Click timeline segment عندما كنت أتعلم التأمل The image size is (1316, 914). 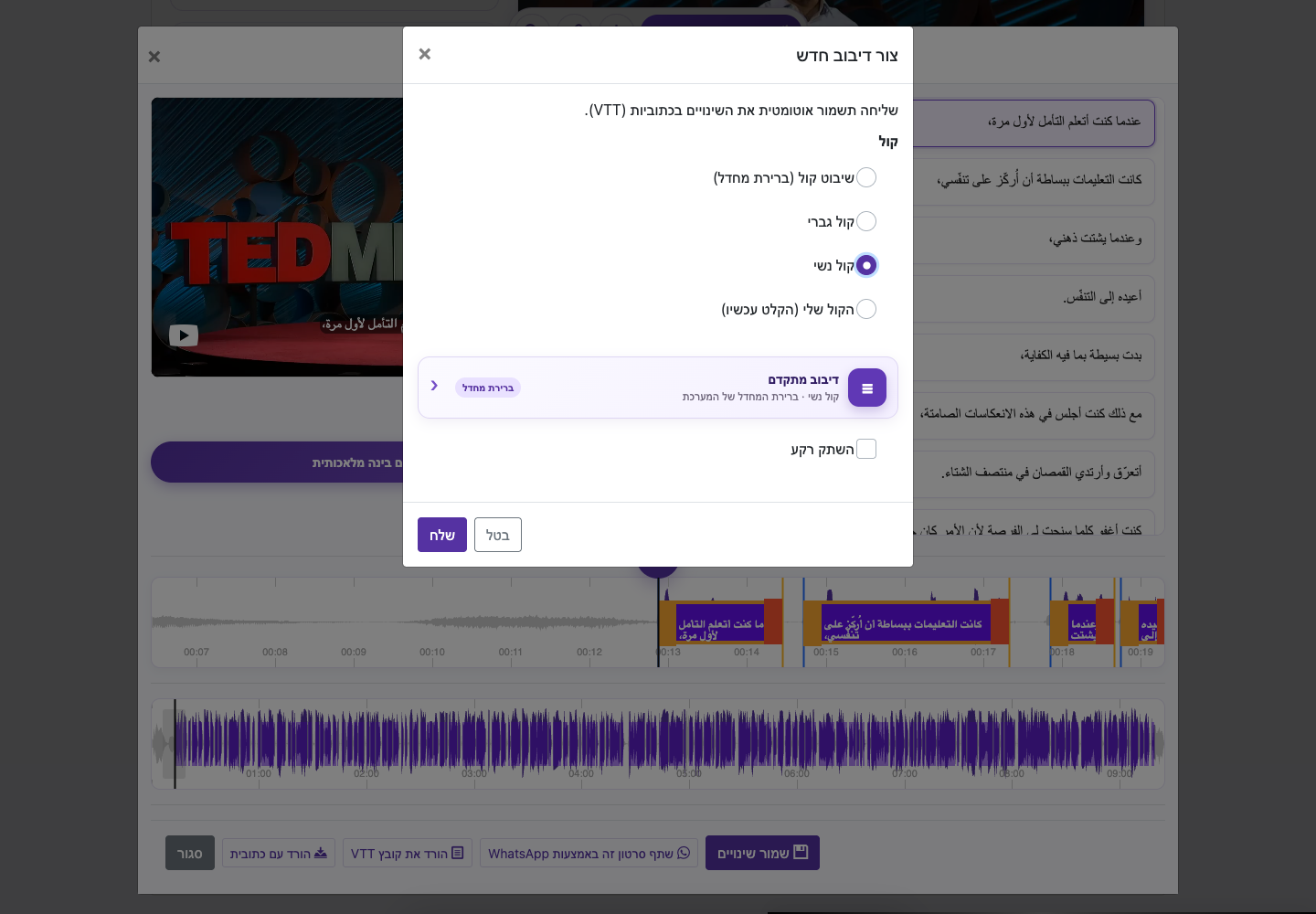pyautogui.click(x=720, y=622)
